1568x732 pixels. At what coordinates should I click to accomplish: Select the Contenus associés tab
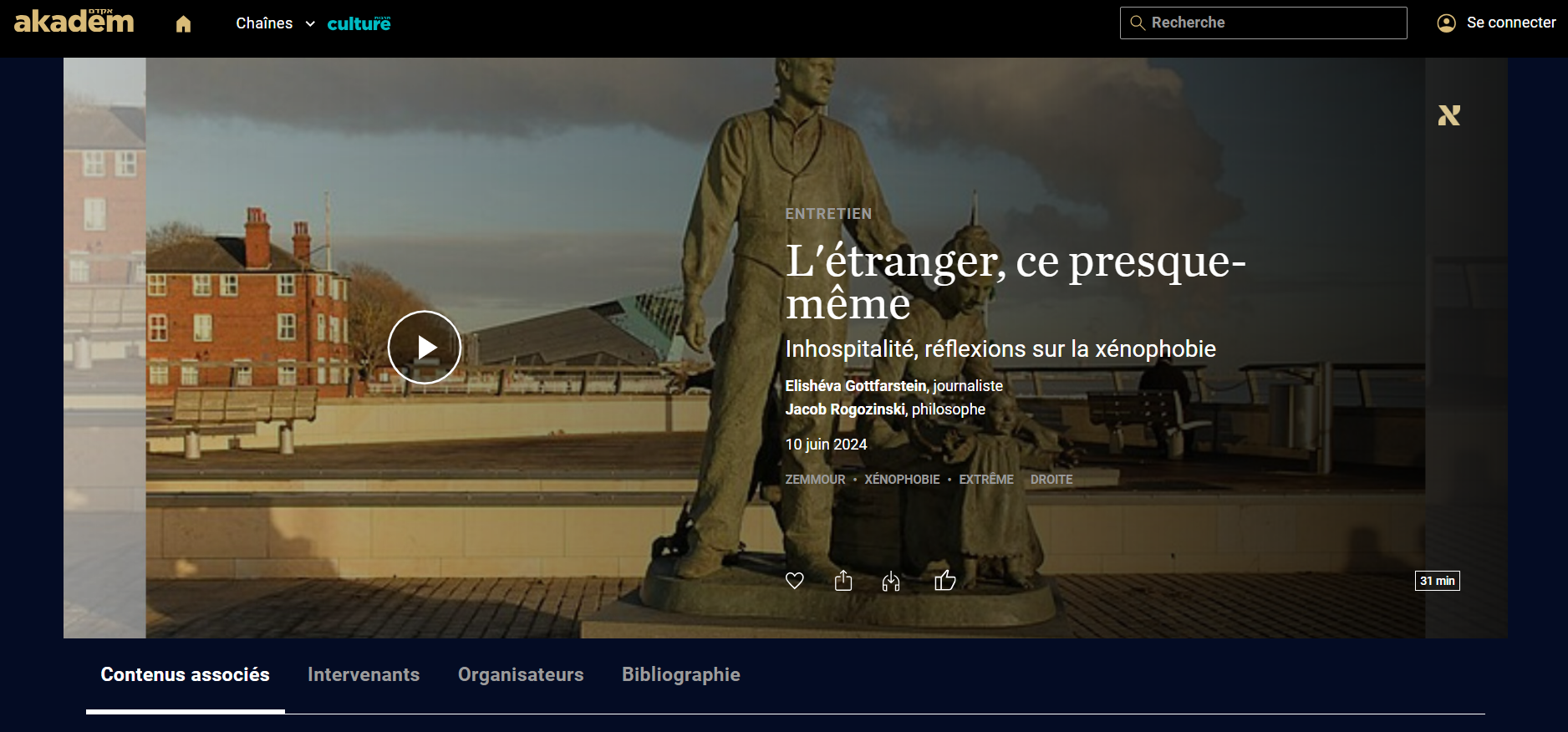(185, 674)
